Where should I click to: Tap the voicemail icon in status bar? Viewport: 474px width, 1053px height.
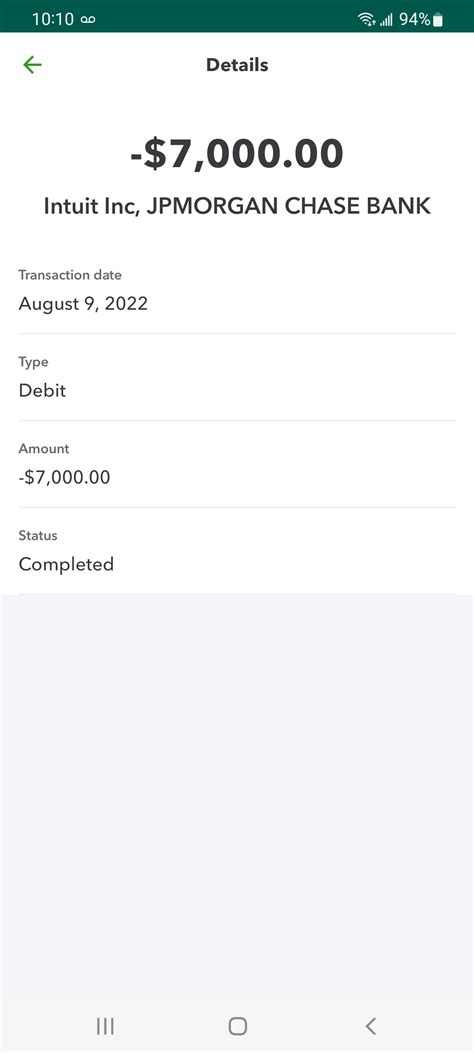(88, 19)
